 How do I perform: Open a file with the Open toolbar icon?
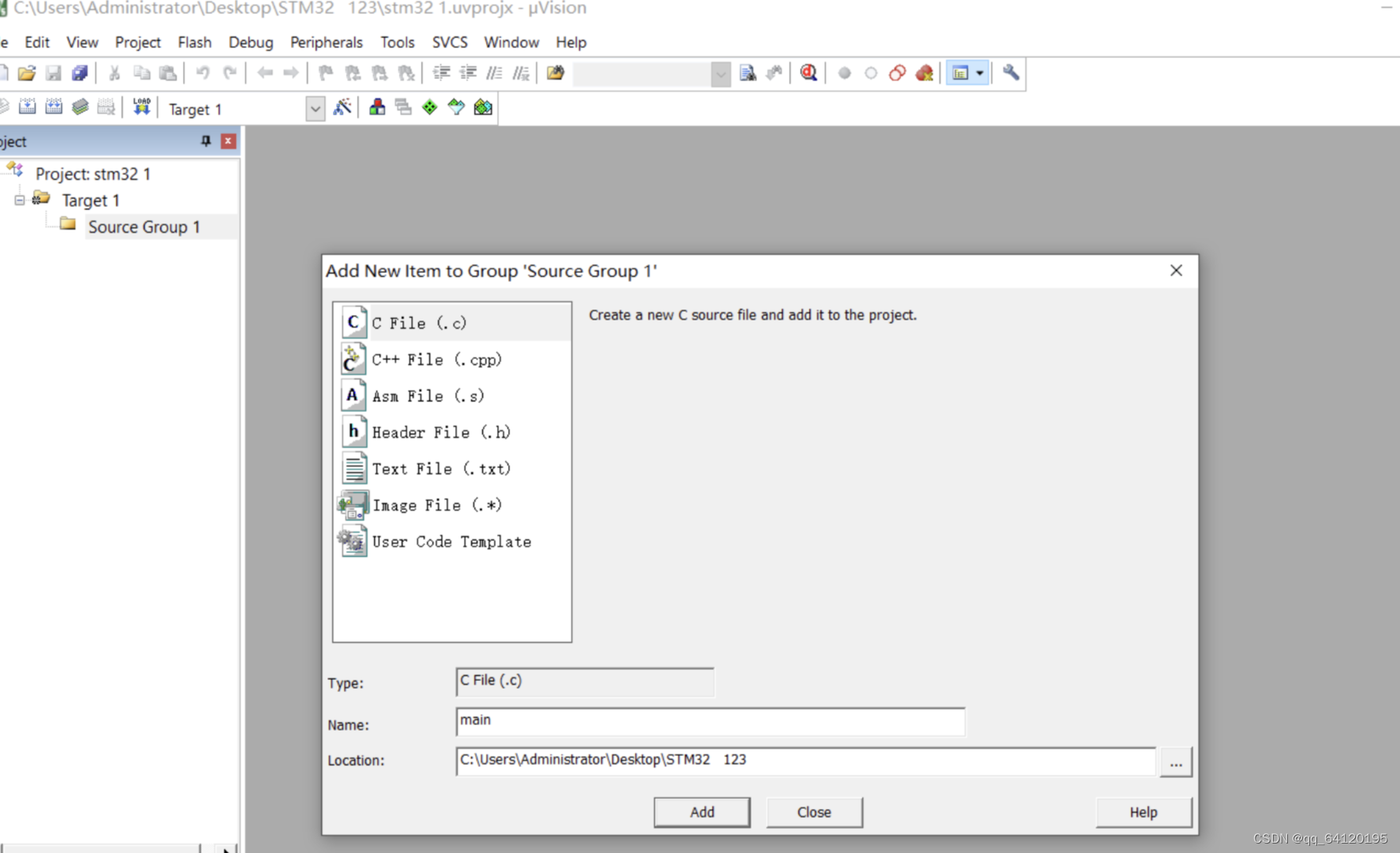27,73
